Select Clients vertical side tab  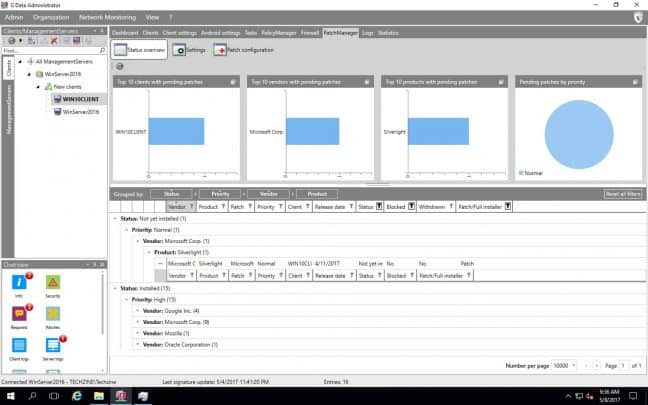point(9,68)
